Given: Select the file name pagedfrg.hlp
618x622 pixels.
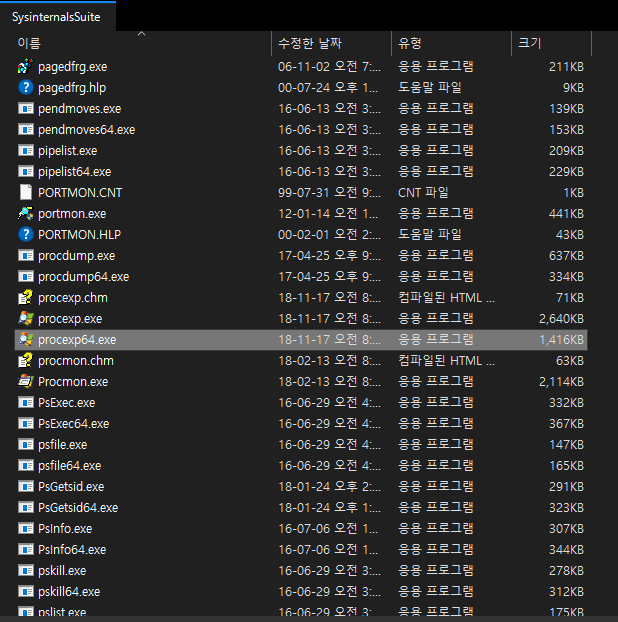Looking at the screenshot, I should tap(72, 88).
